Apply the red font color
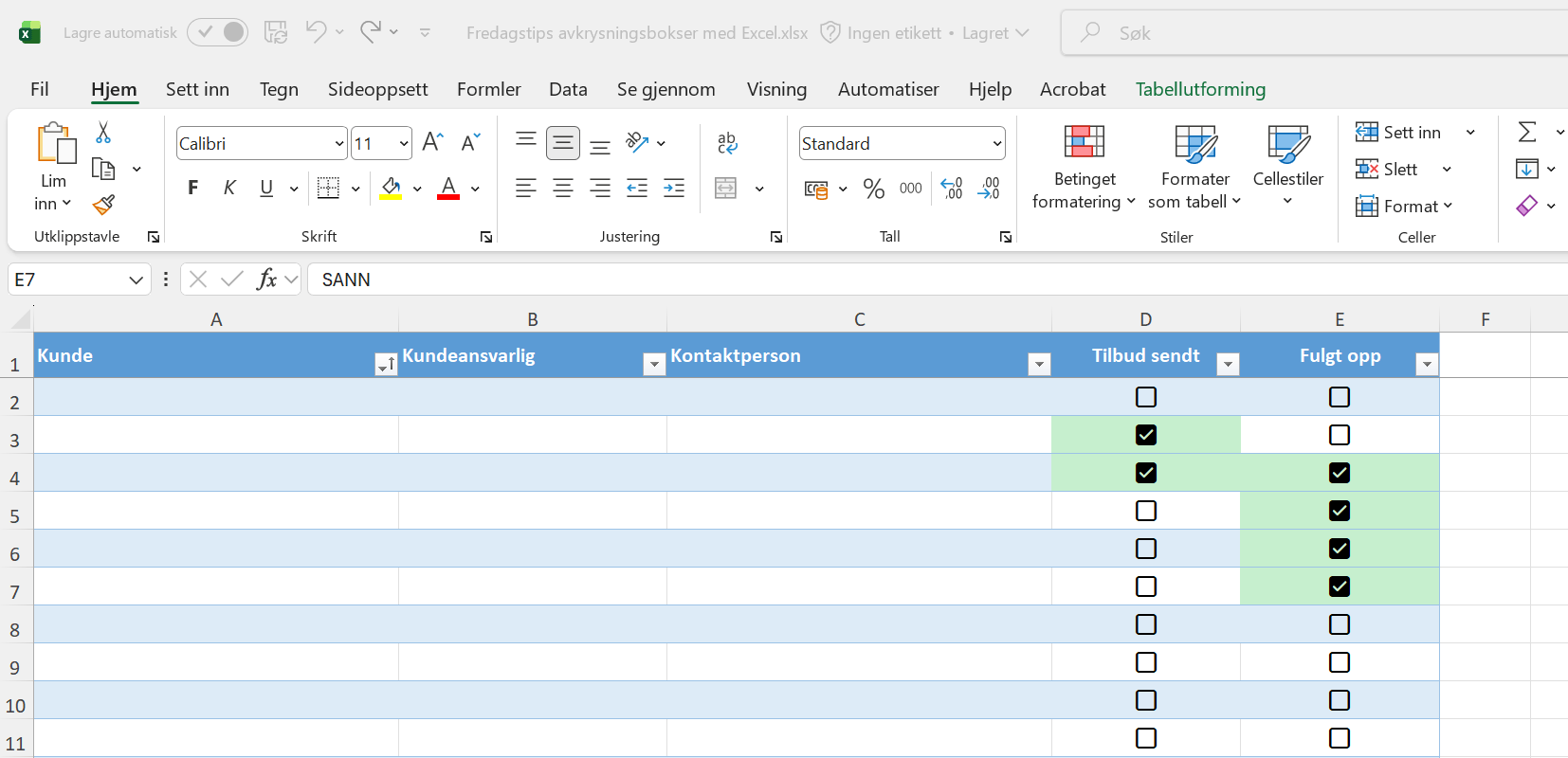 point(448,189)
